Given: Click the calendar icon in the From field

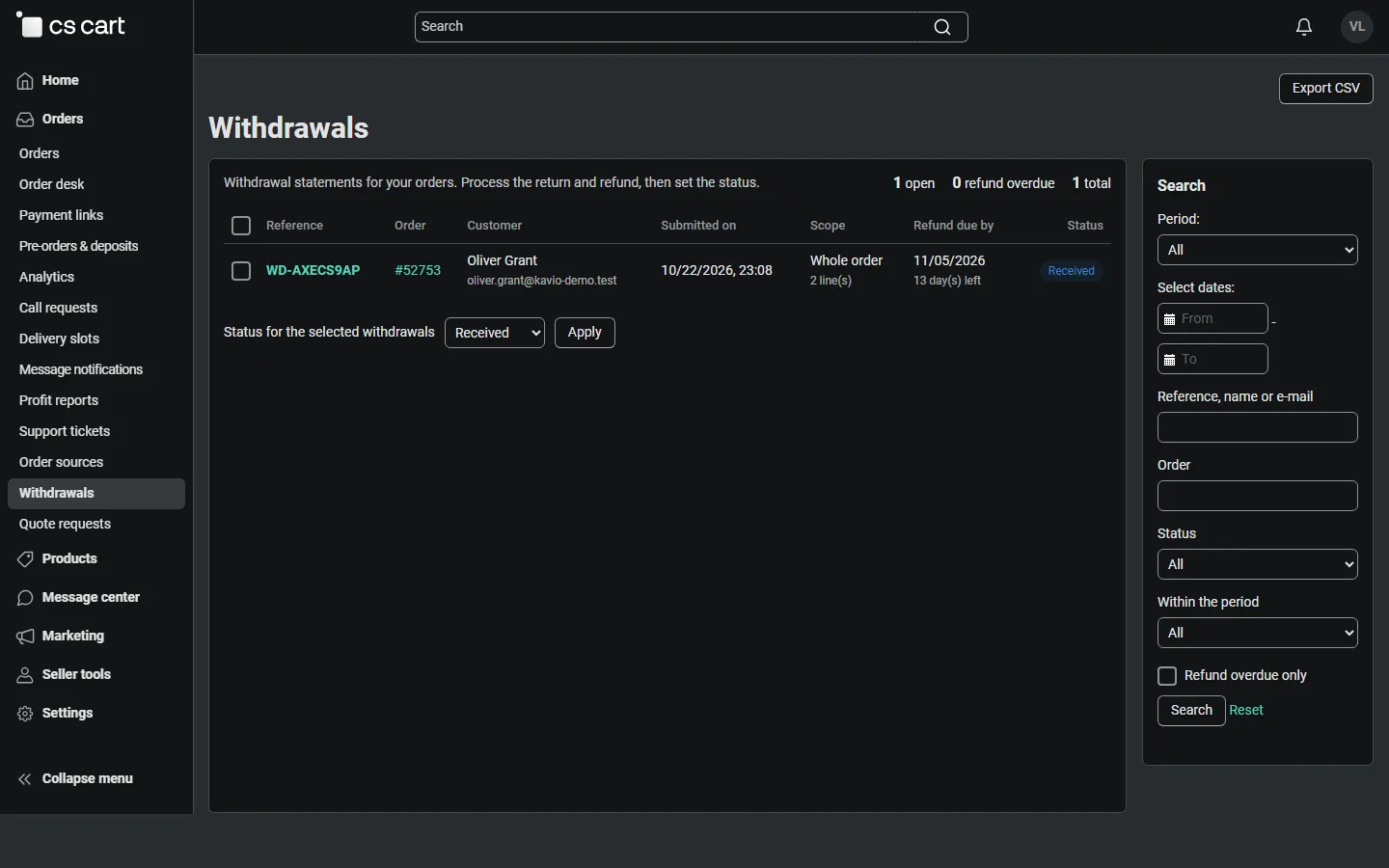Looking at the screenshot, I should tap(1169, 319).
